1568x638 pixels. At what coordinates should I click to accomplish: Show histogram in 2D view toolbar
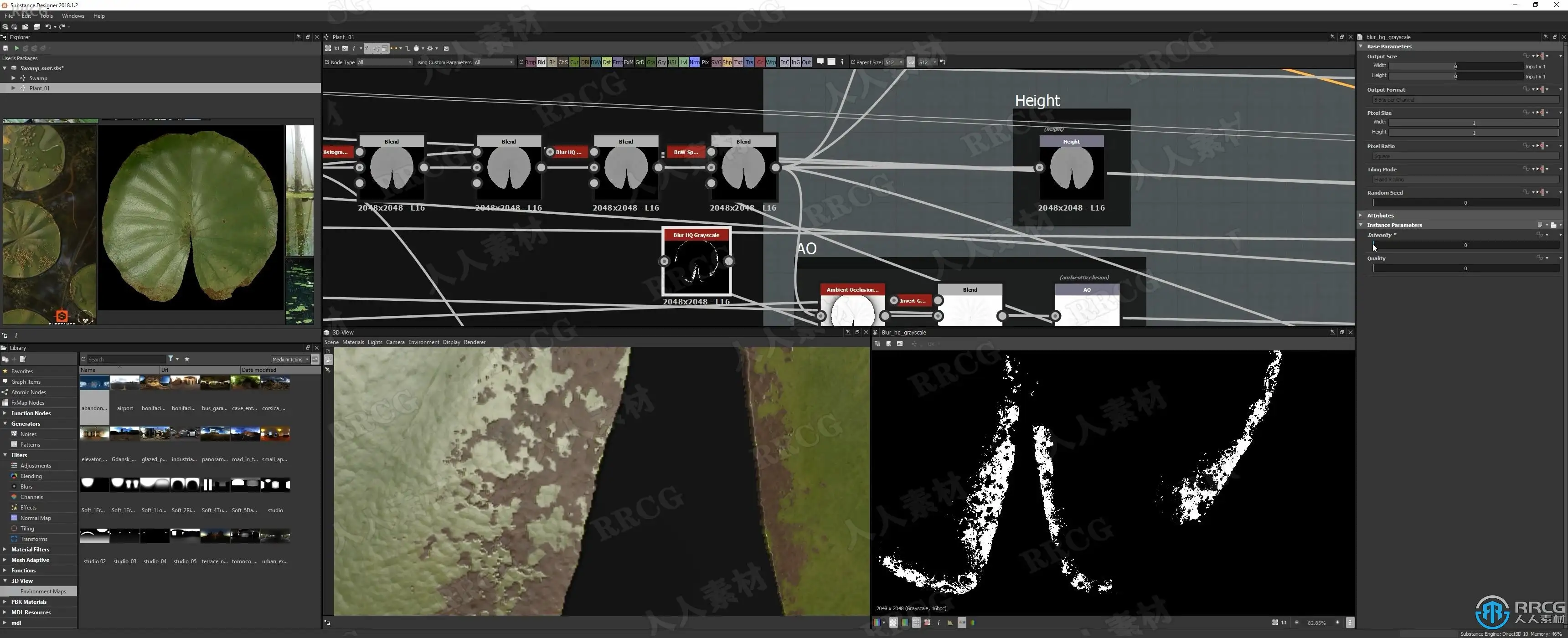(950, 623)
